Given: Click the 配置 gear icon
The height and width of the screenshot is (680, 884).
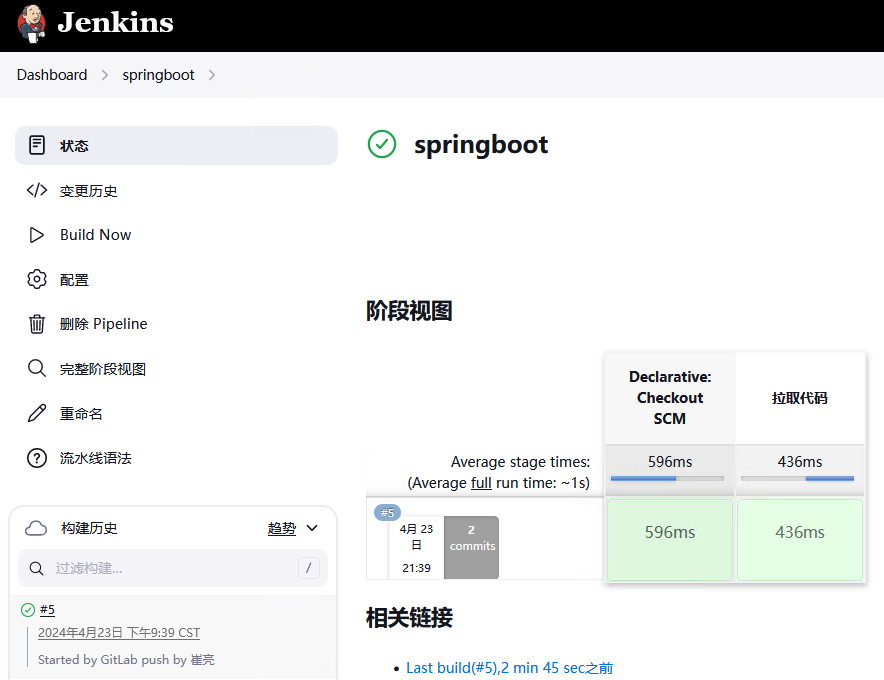Looking at the screenshot, I should 37,279.
